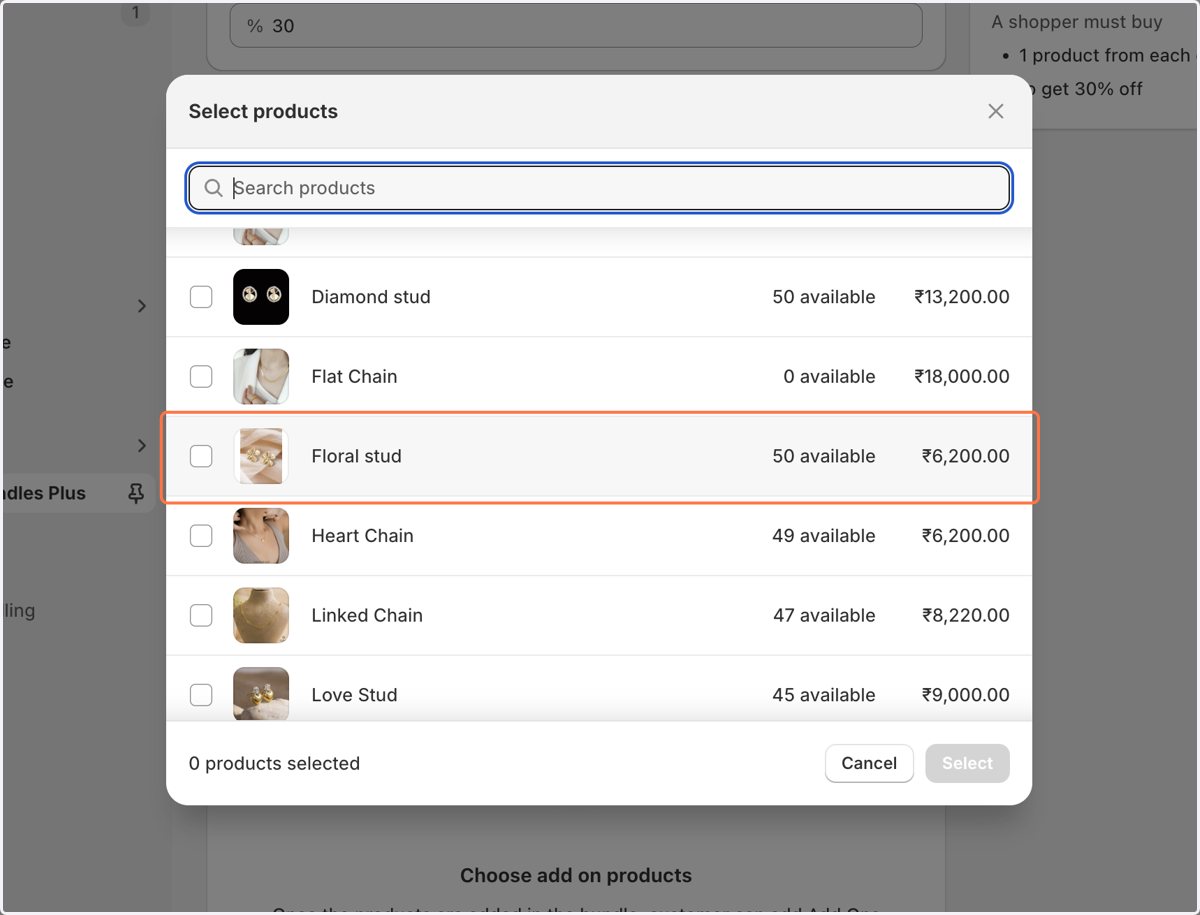Click the Heart Chain product thumbnail
The image size is (1200, 915).
261,536
